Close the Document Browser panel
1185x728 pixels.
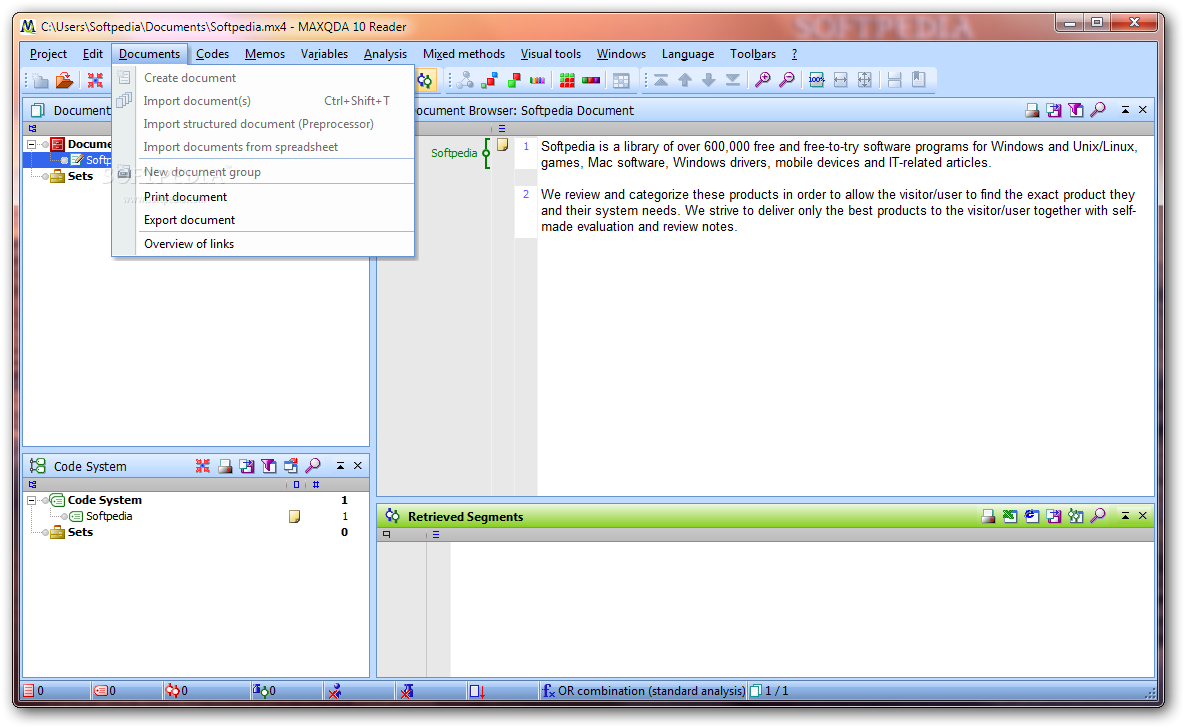(1143, 110)
